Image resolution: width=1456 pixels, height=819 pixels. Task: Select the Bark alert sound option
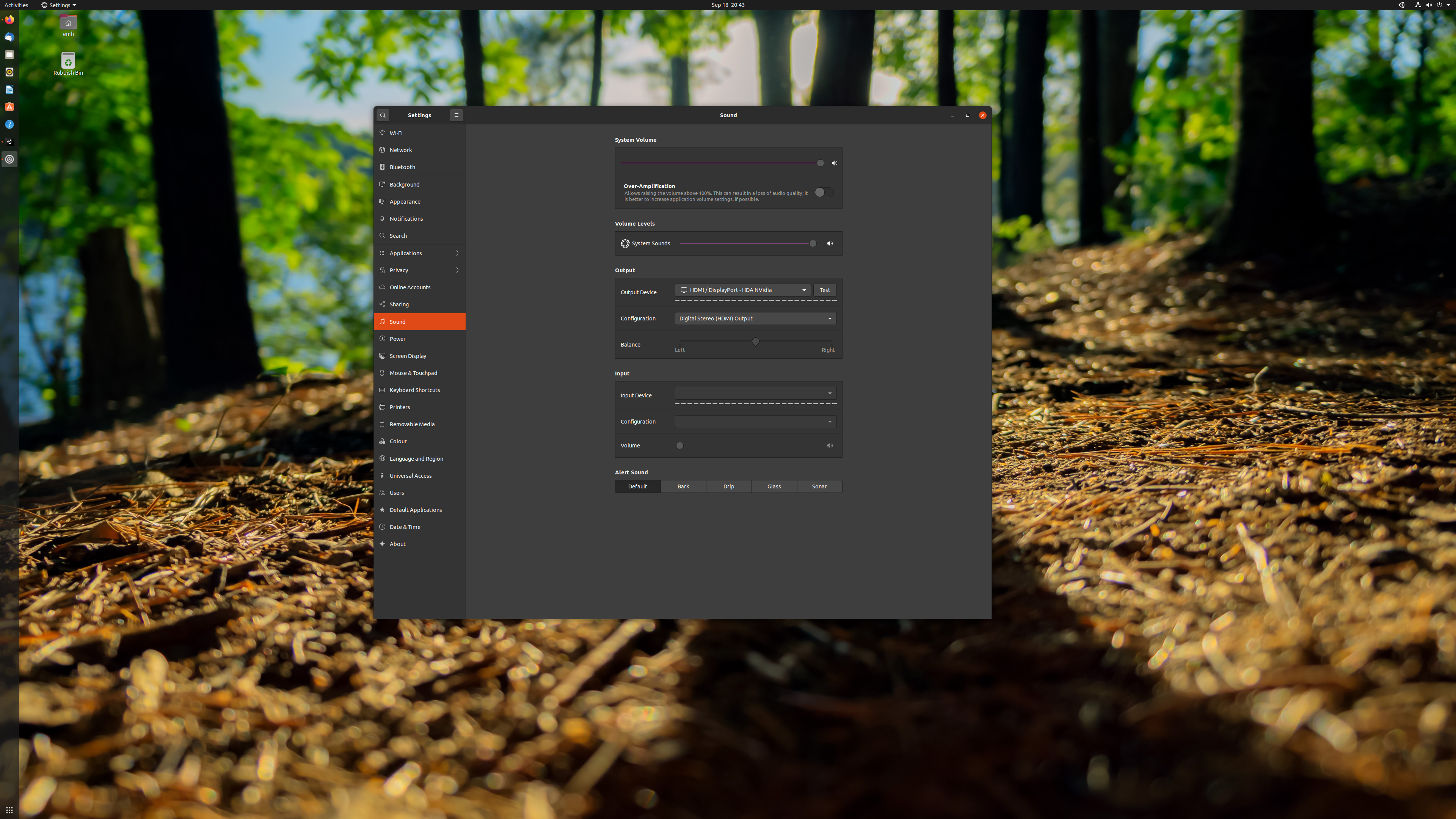pyautogui.click(x=683, y=486)
